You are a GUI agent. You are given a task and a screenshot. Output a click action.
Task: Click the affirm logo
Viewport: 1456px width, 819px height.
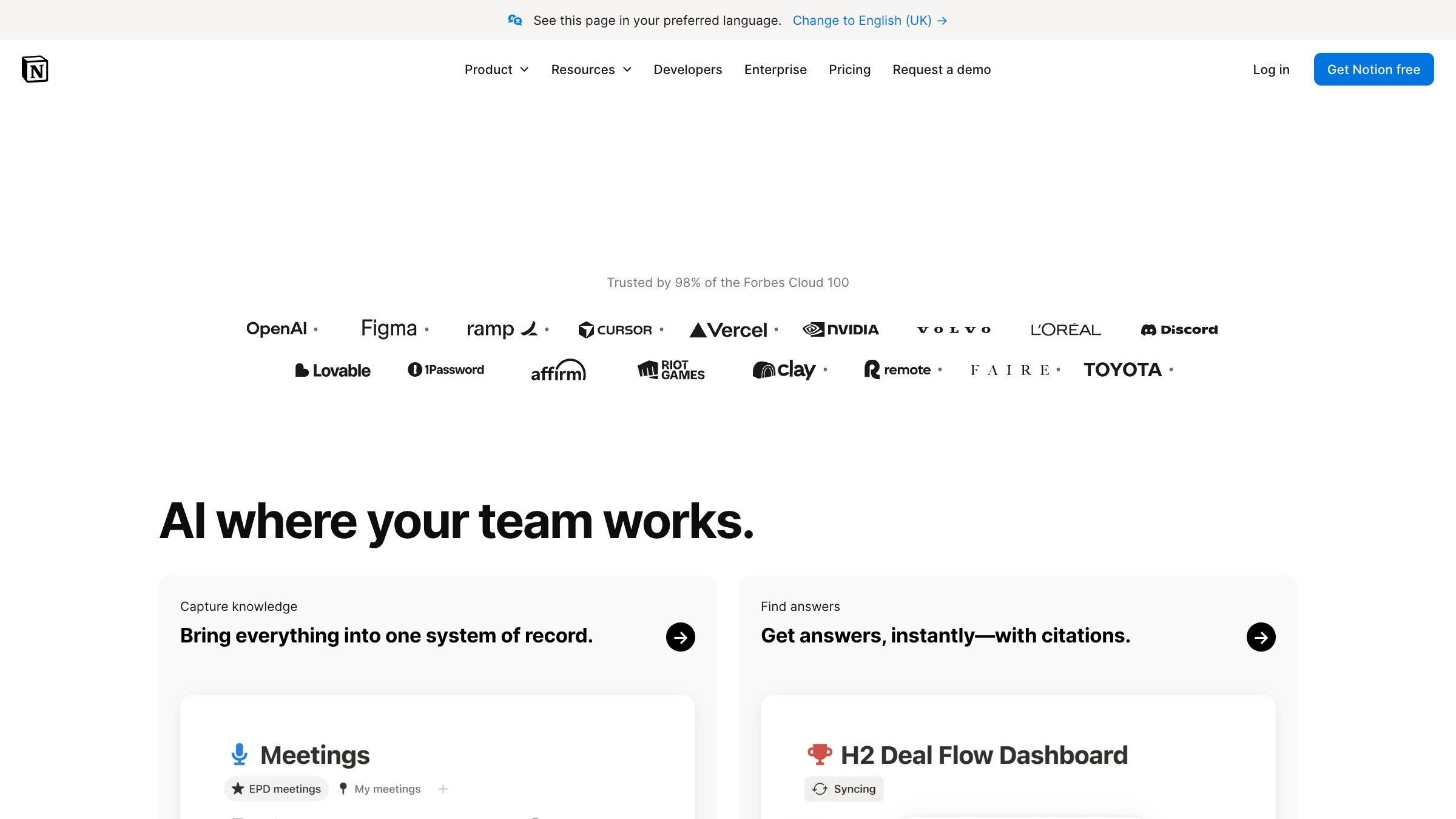pos(558,370)
